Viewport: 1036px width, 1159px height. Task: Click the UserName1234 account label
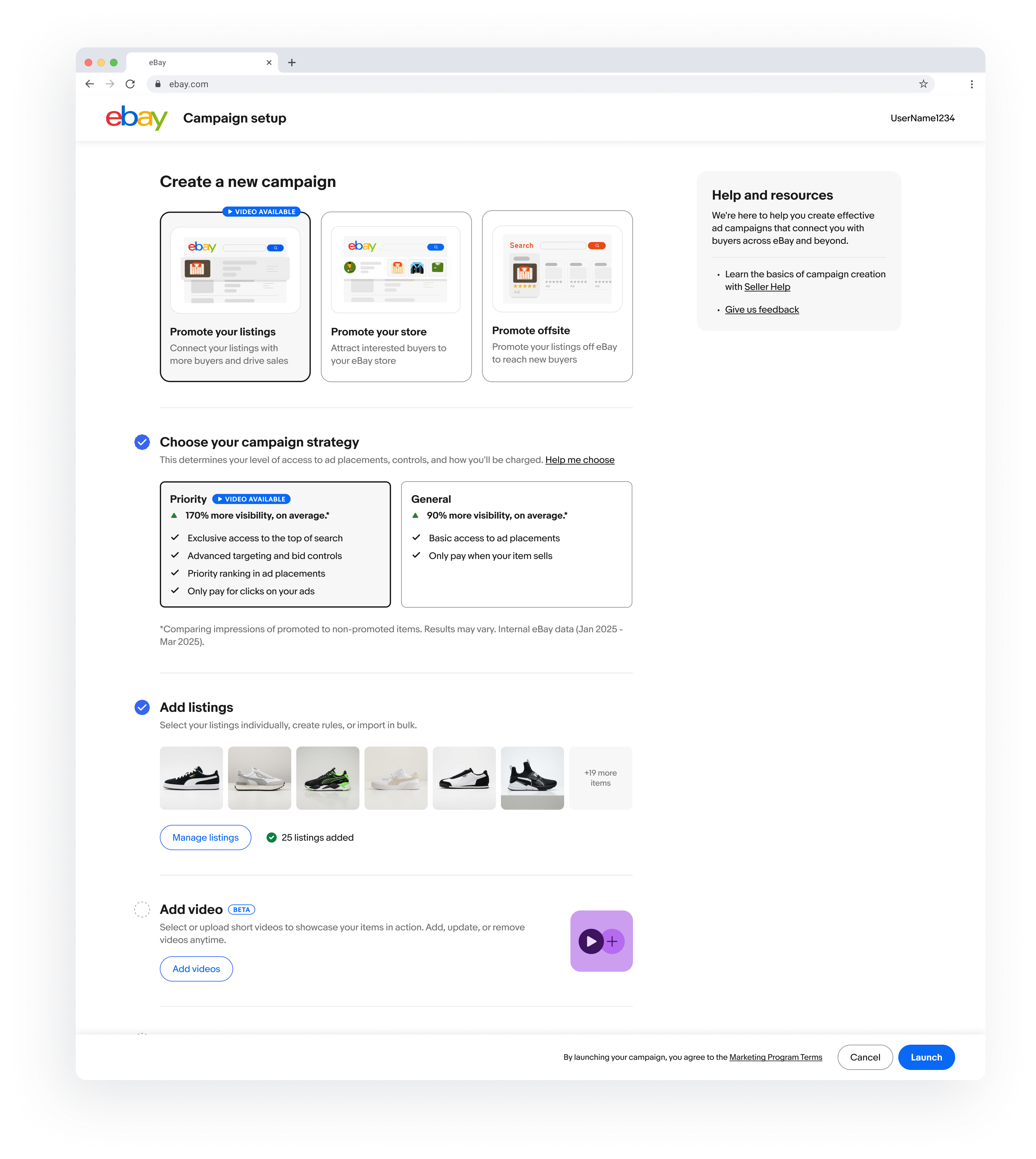click(x=922, y=118)
